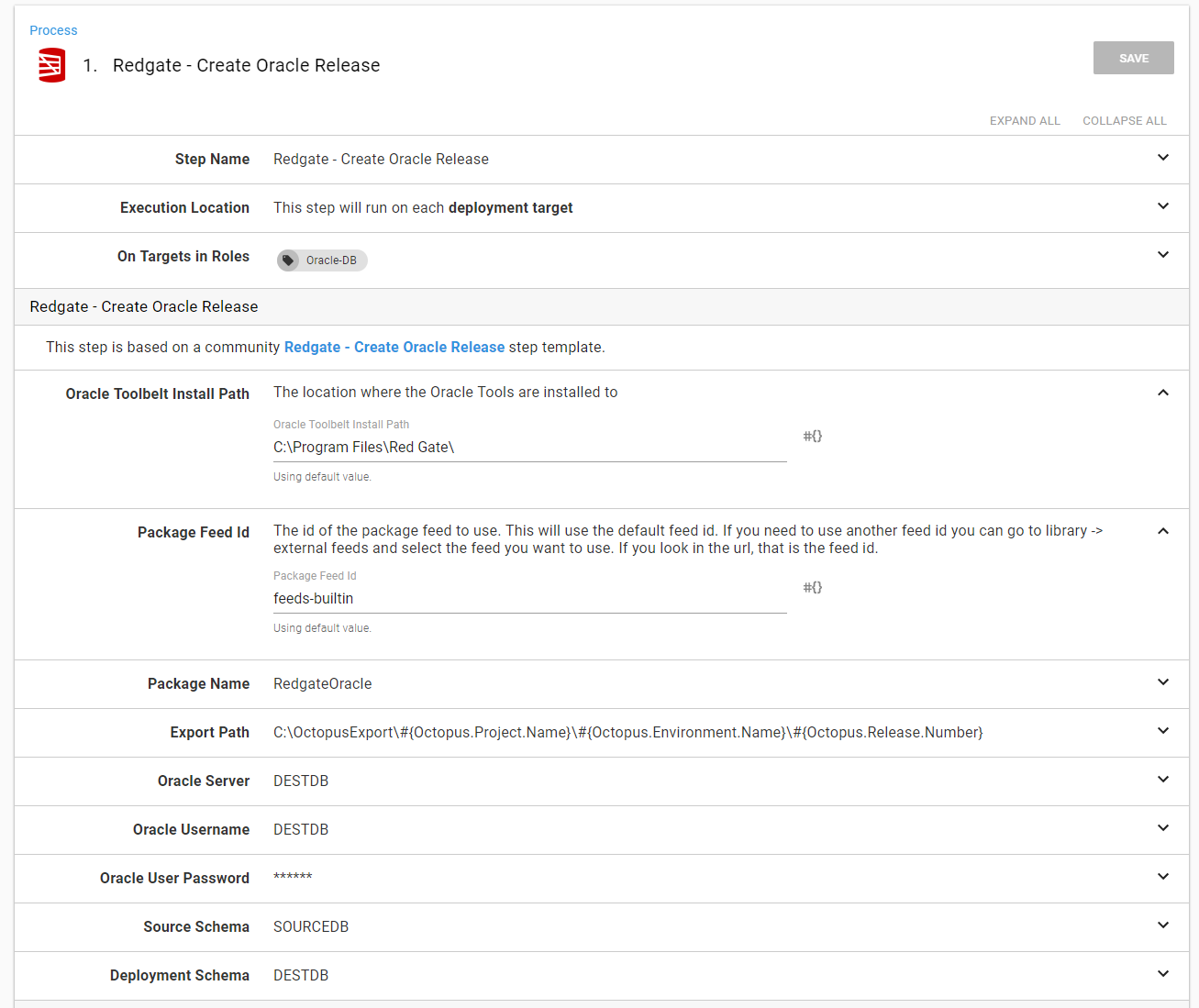Expand the Source Schema row
1199x1008 pixels.
(1162, 925)
